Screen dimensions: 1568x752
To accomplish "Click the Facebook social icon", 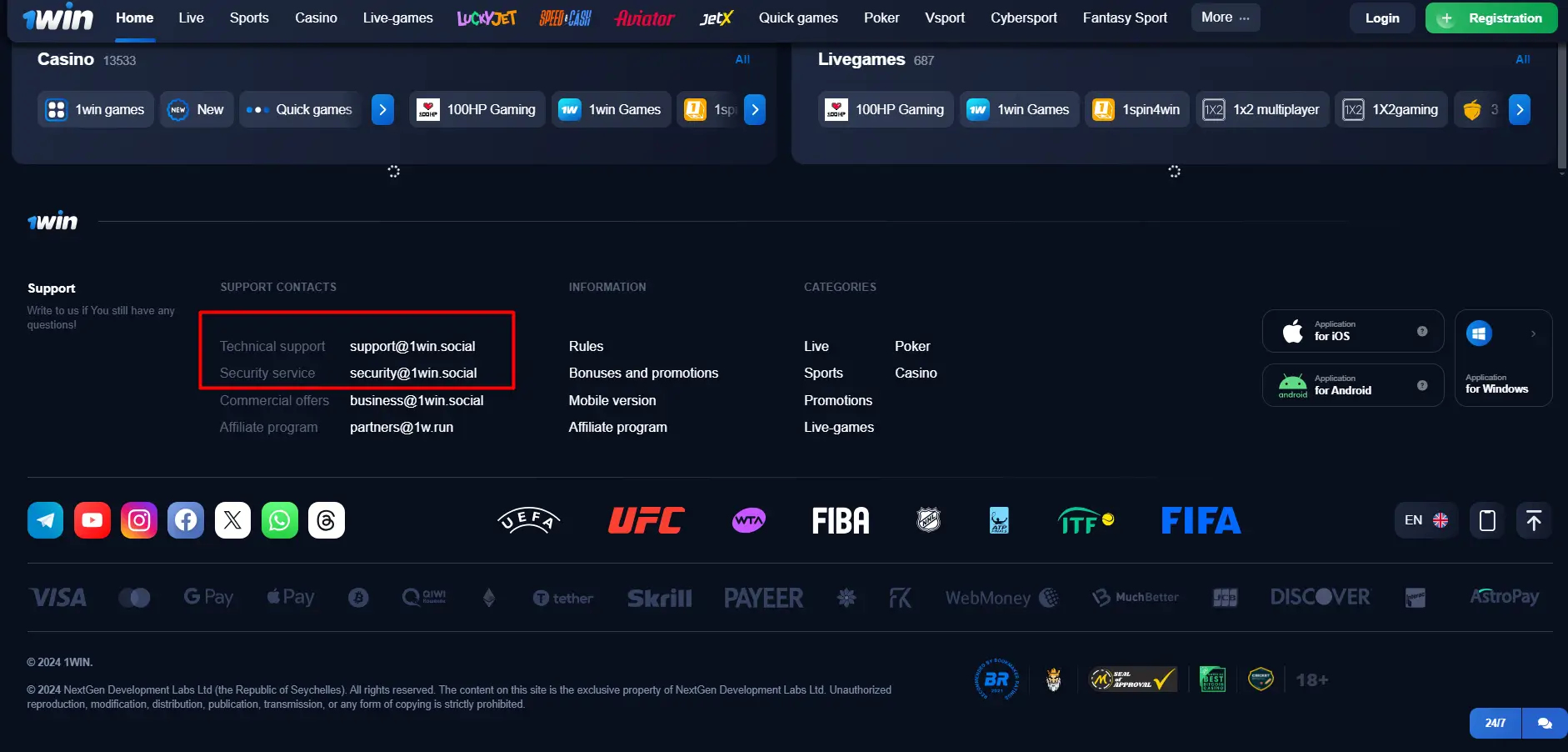I will [186, 520].
